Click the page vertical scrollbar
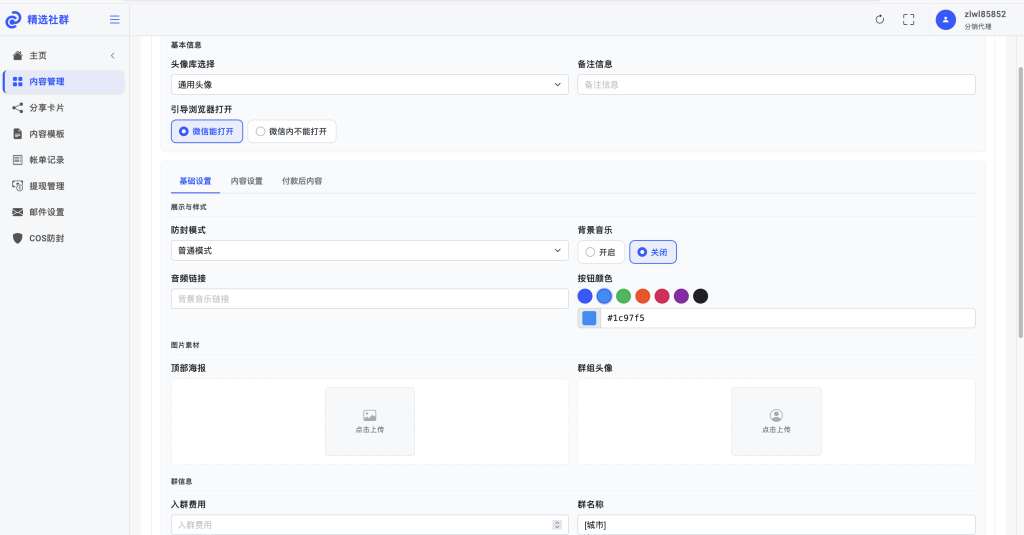 click(1021, 202)
